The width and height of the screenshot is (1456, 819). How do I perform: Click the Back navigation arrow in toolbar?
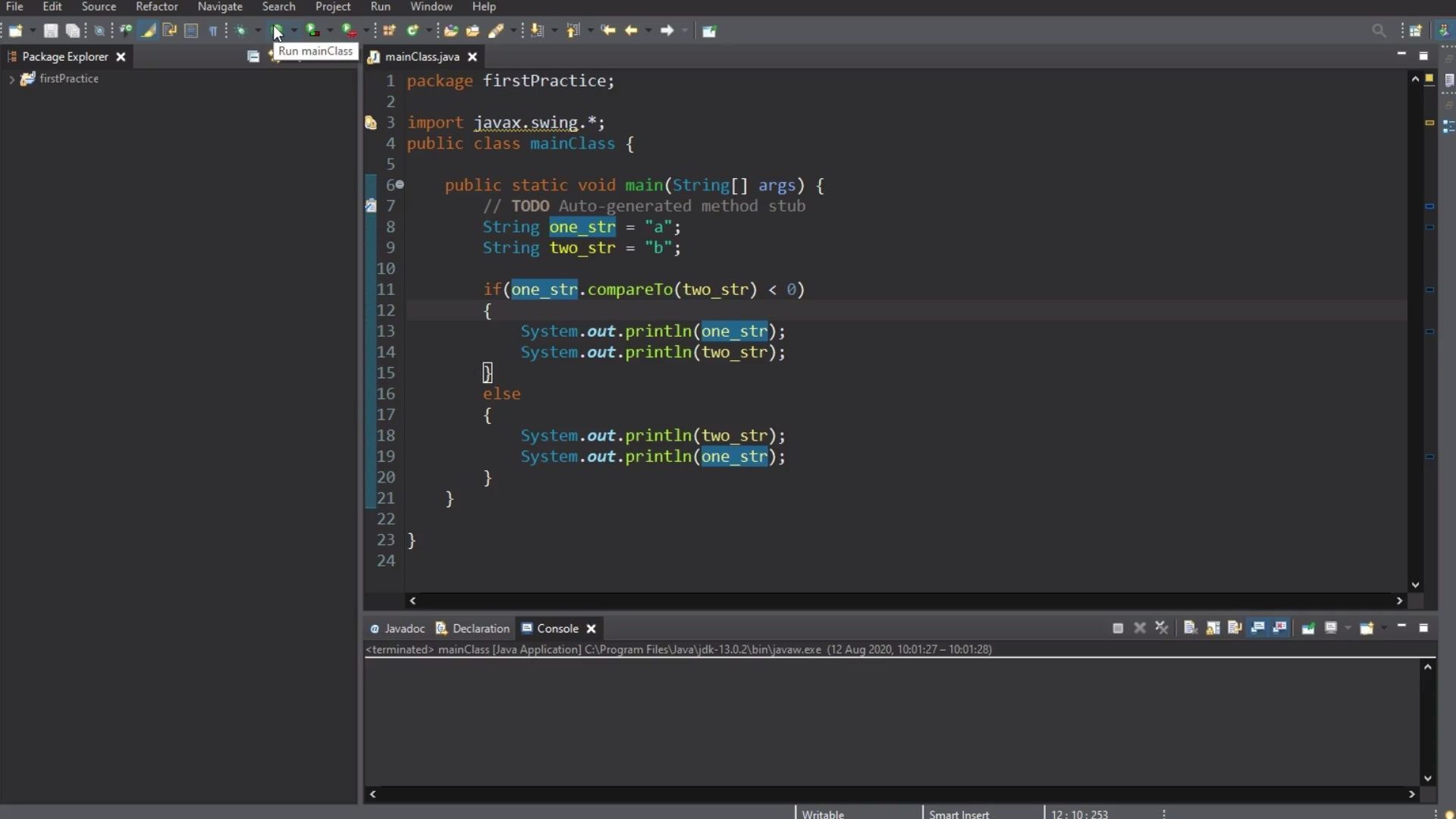click(631, 30)
